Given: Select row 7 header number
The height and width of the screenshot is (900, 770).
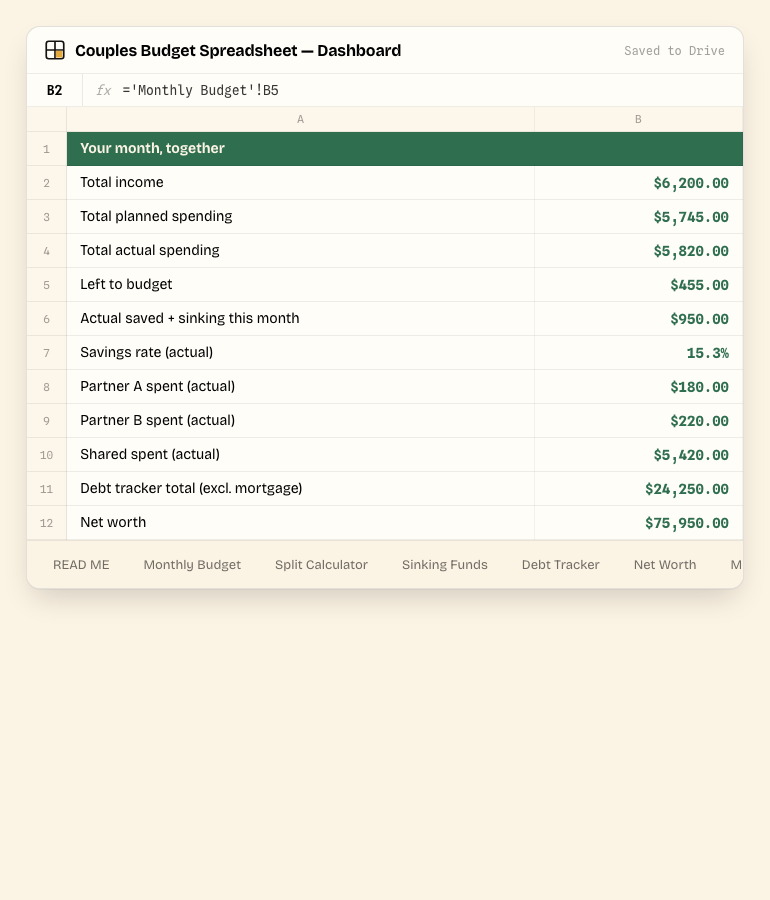Looking at the screenshot, I should (46, 353).
